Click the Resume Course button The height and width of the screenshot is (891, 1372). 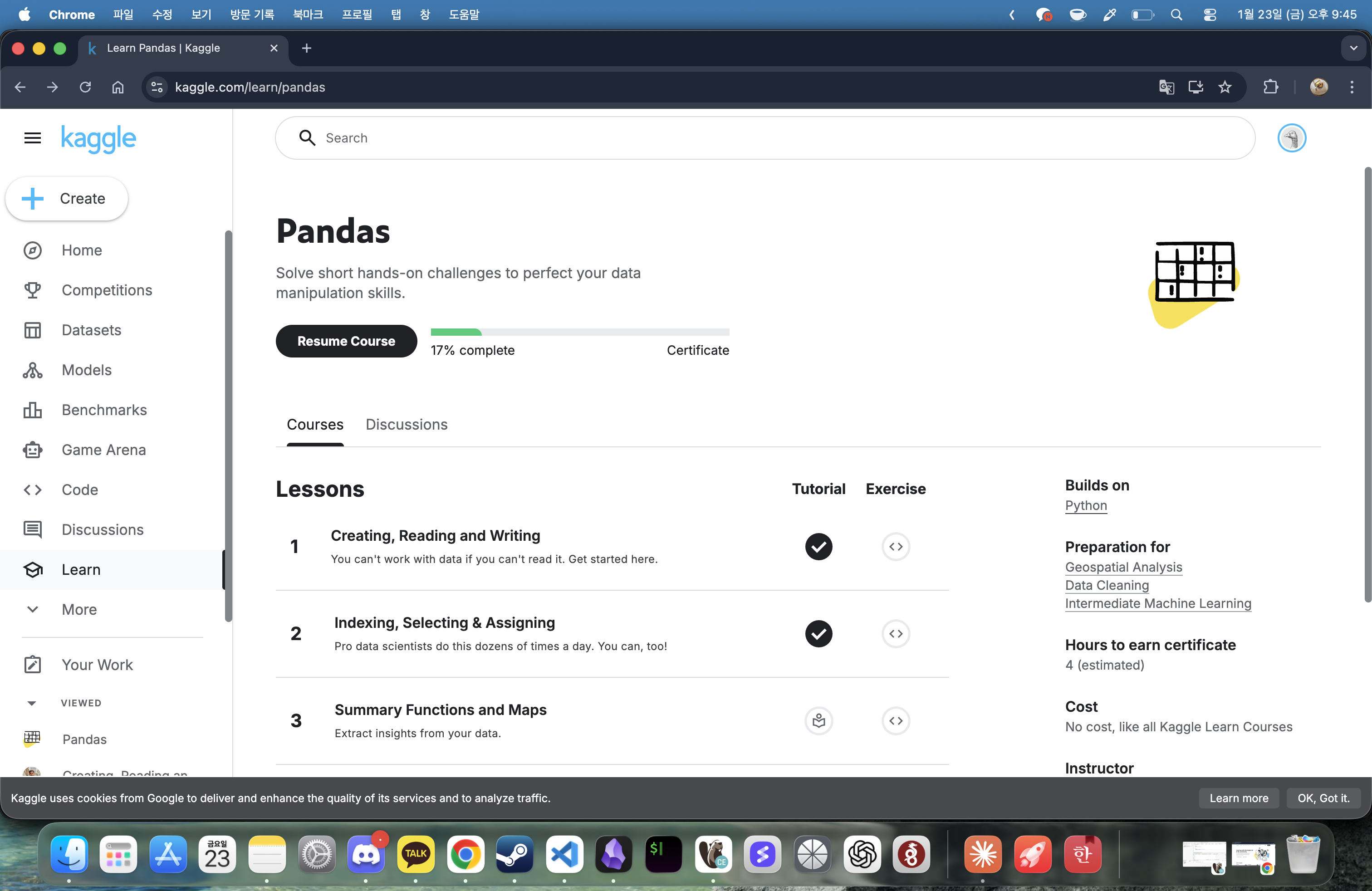pyautogui.click(x=346, y=341)
